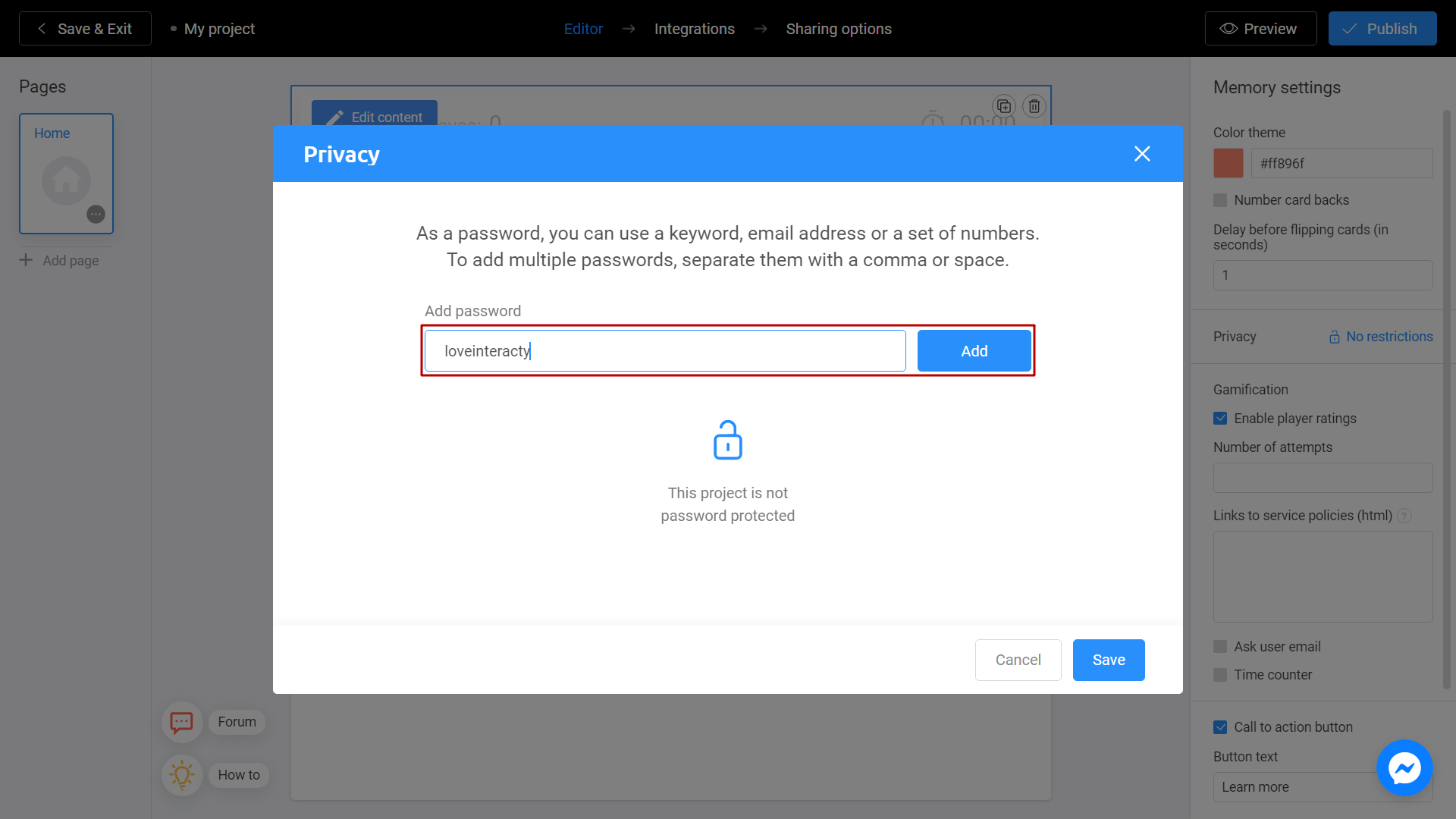
Task: Switch to the Integrations tab
Action: coord(694,28)
